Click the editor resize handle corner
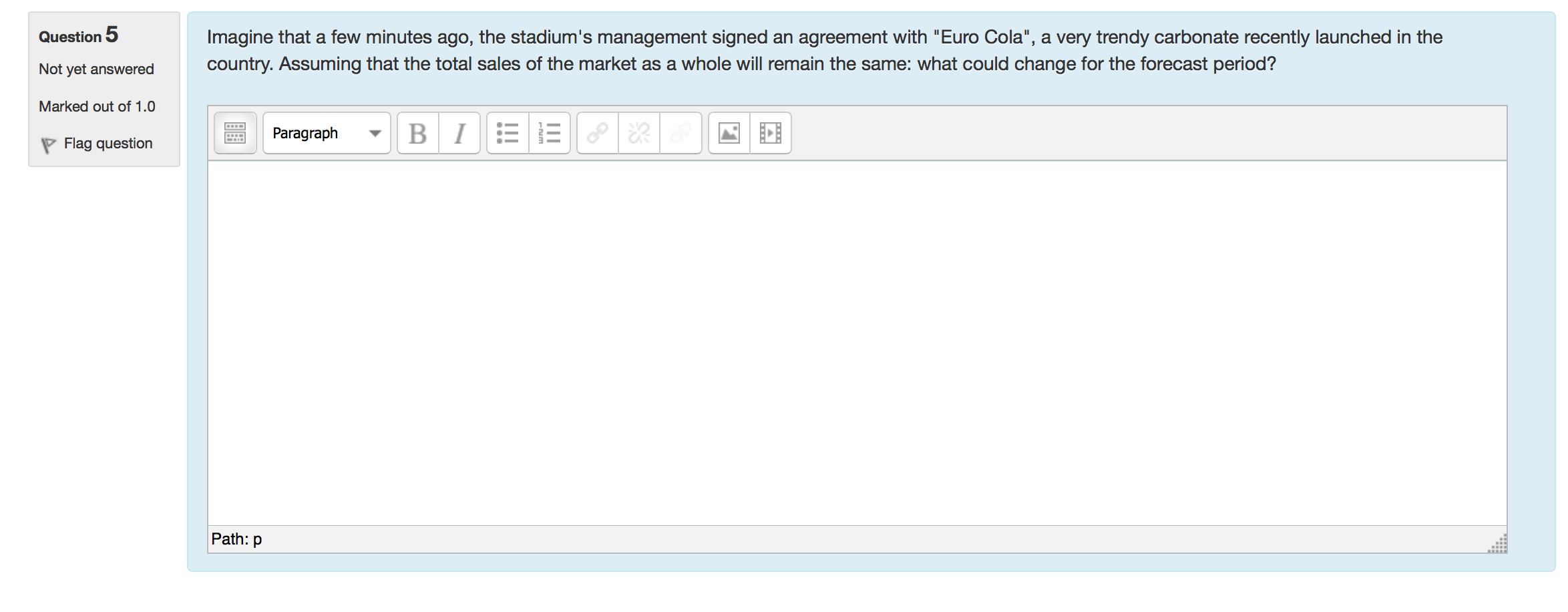 pyautogui.click(x=1497, y=544)
